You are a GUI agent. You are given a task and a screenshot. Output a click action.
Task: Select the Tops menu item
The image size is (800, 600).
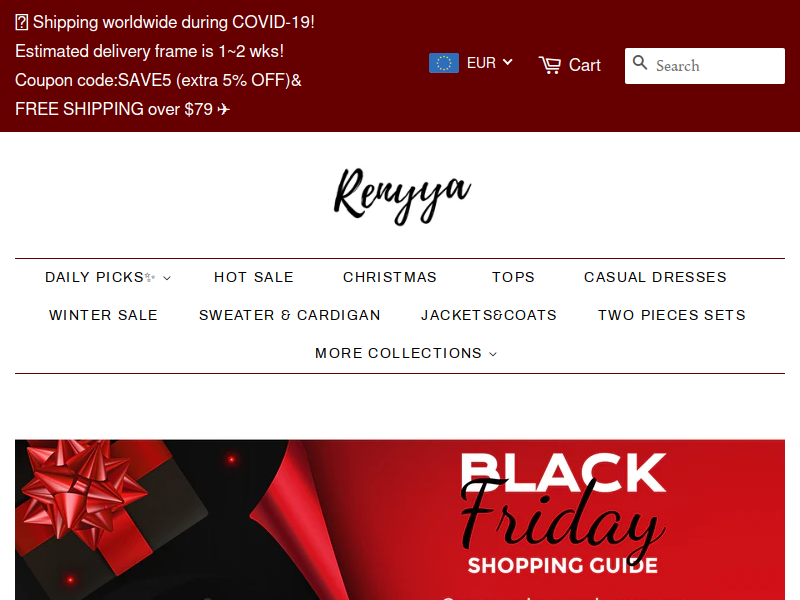pyautogui.click(x=513, y=277)
